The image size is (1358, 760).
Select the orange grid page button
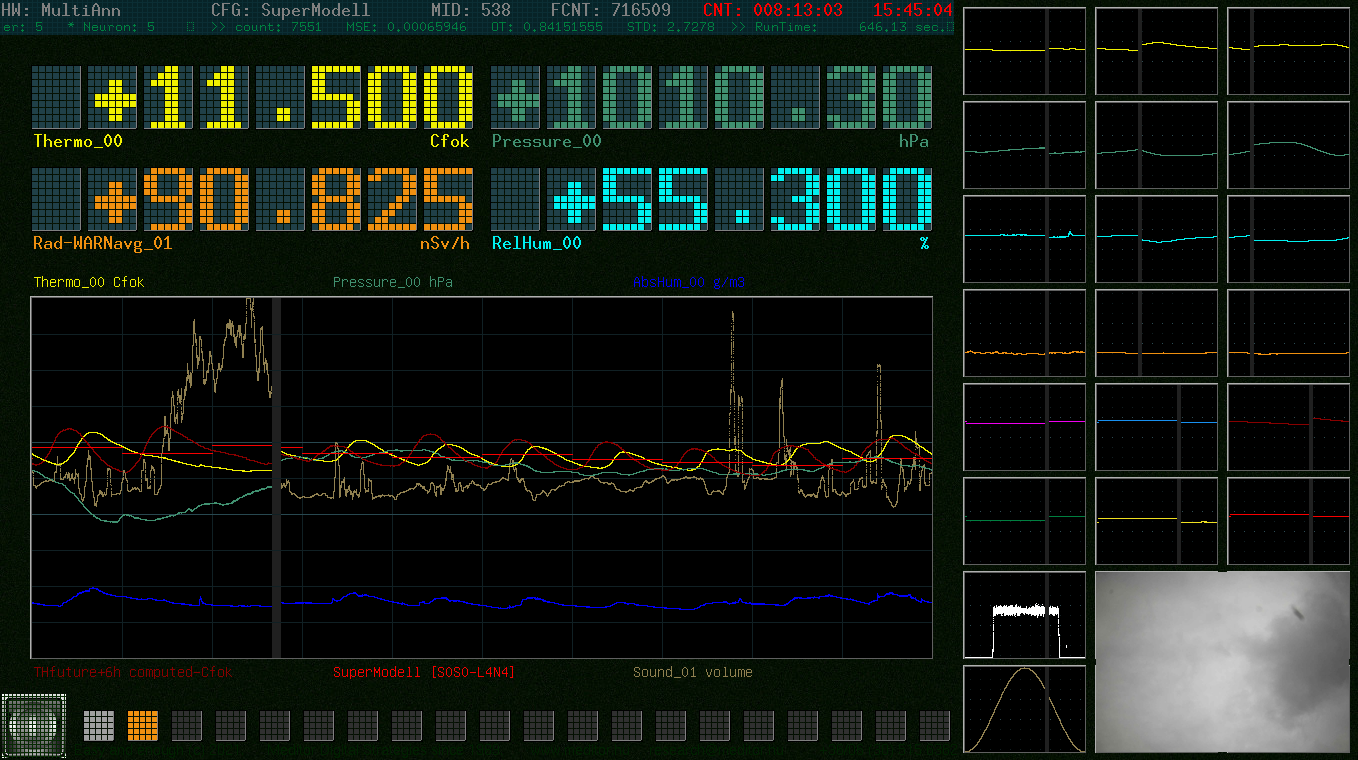(x=144, y=725)
